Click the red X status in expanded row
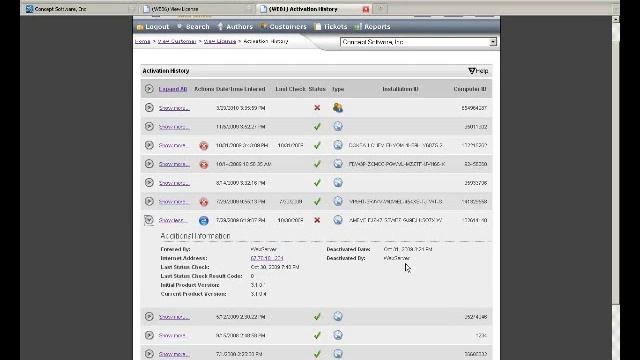Image resolution: width=640 pixels, height=360 pixels. click(317, 220)
